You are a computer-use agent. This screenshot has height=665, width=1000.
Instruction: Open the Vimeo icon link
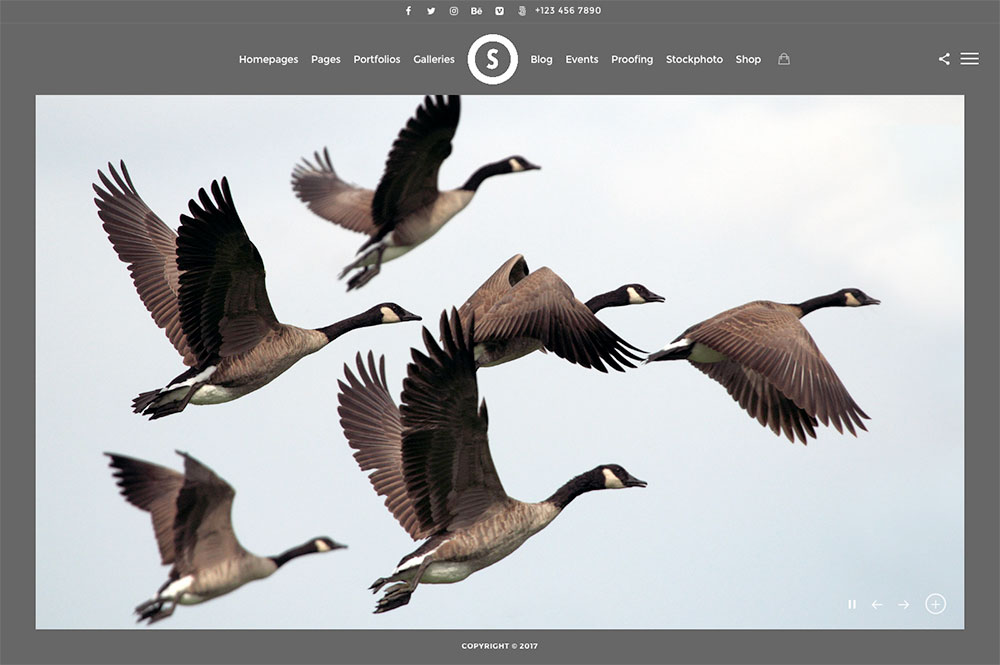point(499,11)
